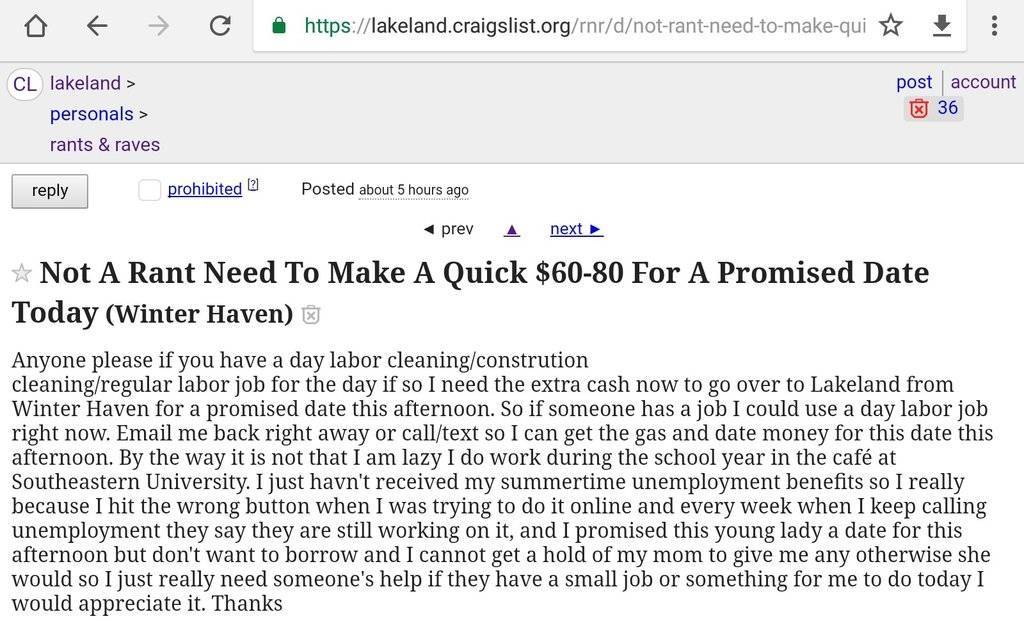Click the forward navigation arrow
1024x621 pixels.
[x=158, y=26]
